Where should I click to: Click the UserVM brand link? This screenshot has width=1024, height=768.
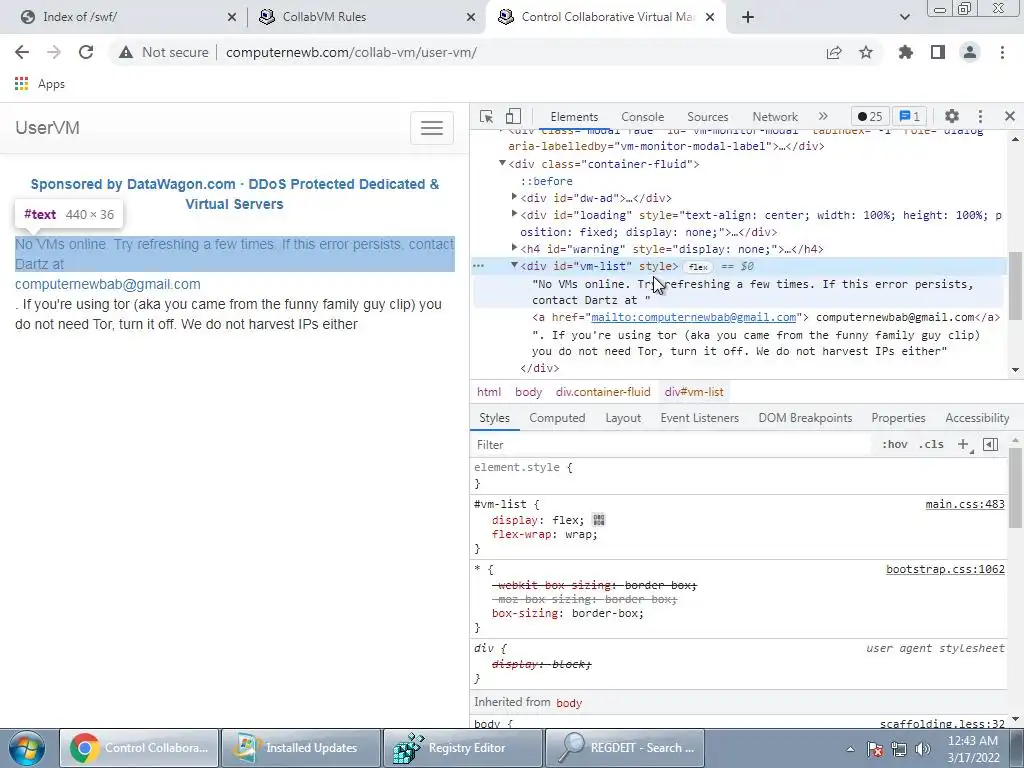tap(48, 128)
